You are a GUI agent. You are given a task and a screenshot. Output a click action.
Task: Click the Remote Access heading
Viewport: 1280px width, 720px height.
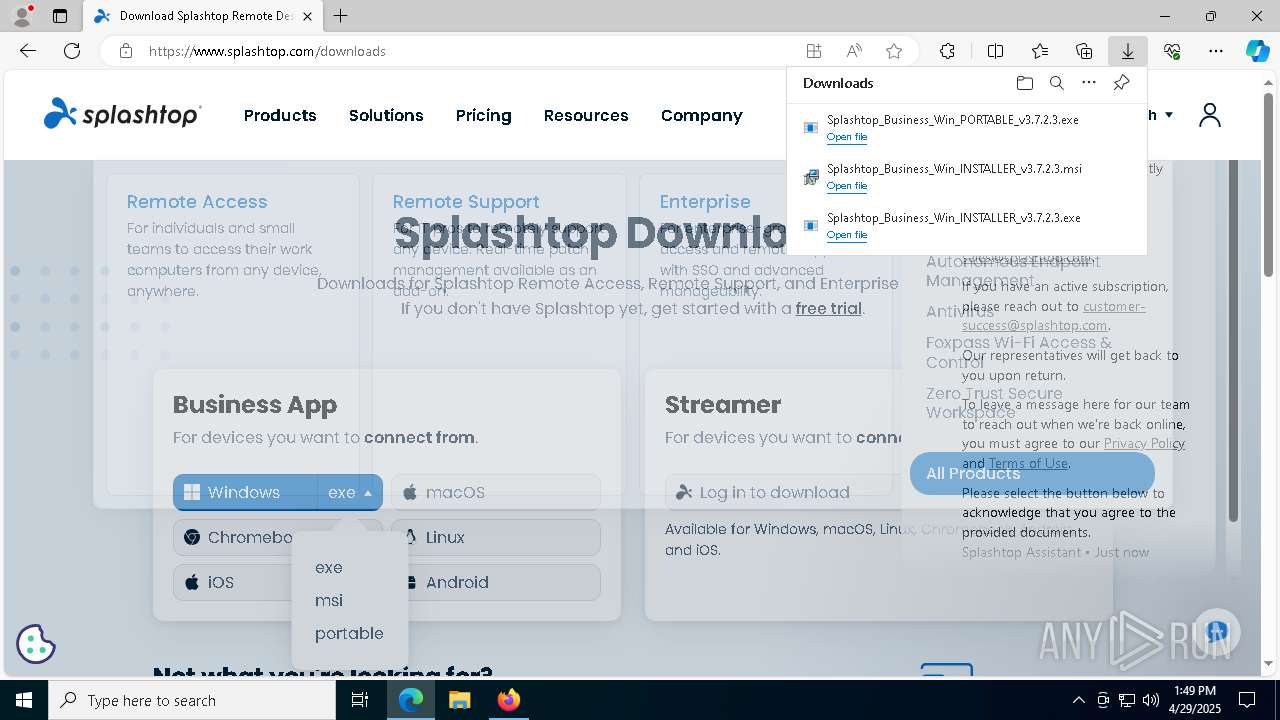coord(197,201)
